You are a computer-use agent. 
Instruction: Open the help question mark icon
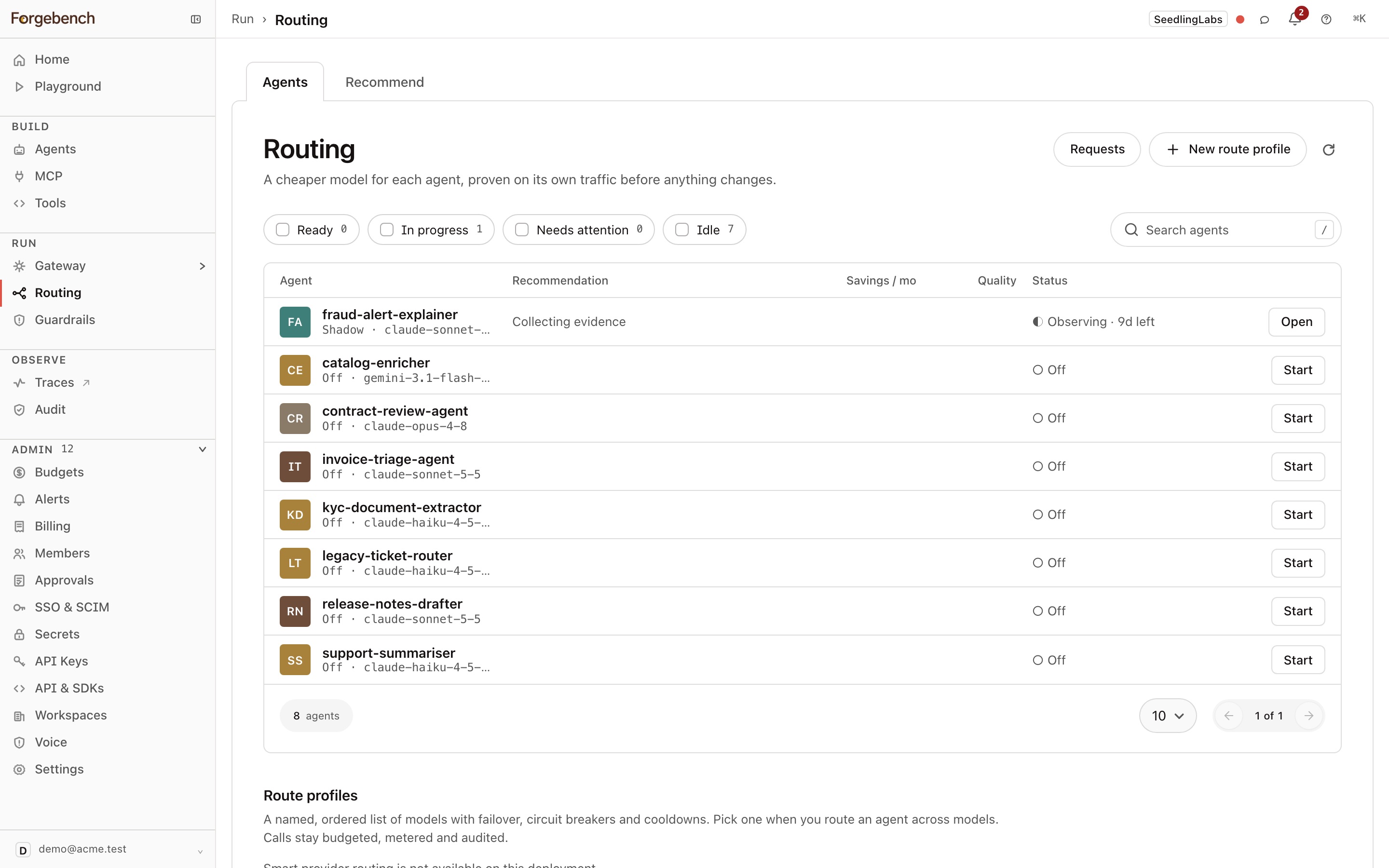[x=1326, y=19]
